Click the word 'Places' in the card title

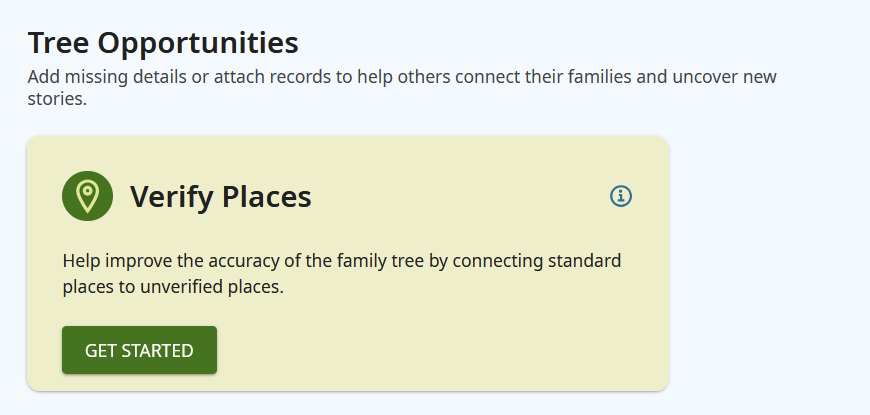tap(266, 196)
